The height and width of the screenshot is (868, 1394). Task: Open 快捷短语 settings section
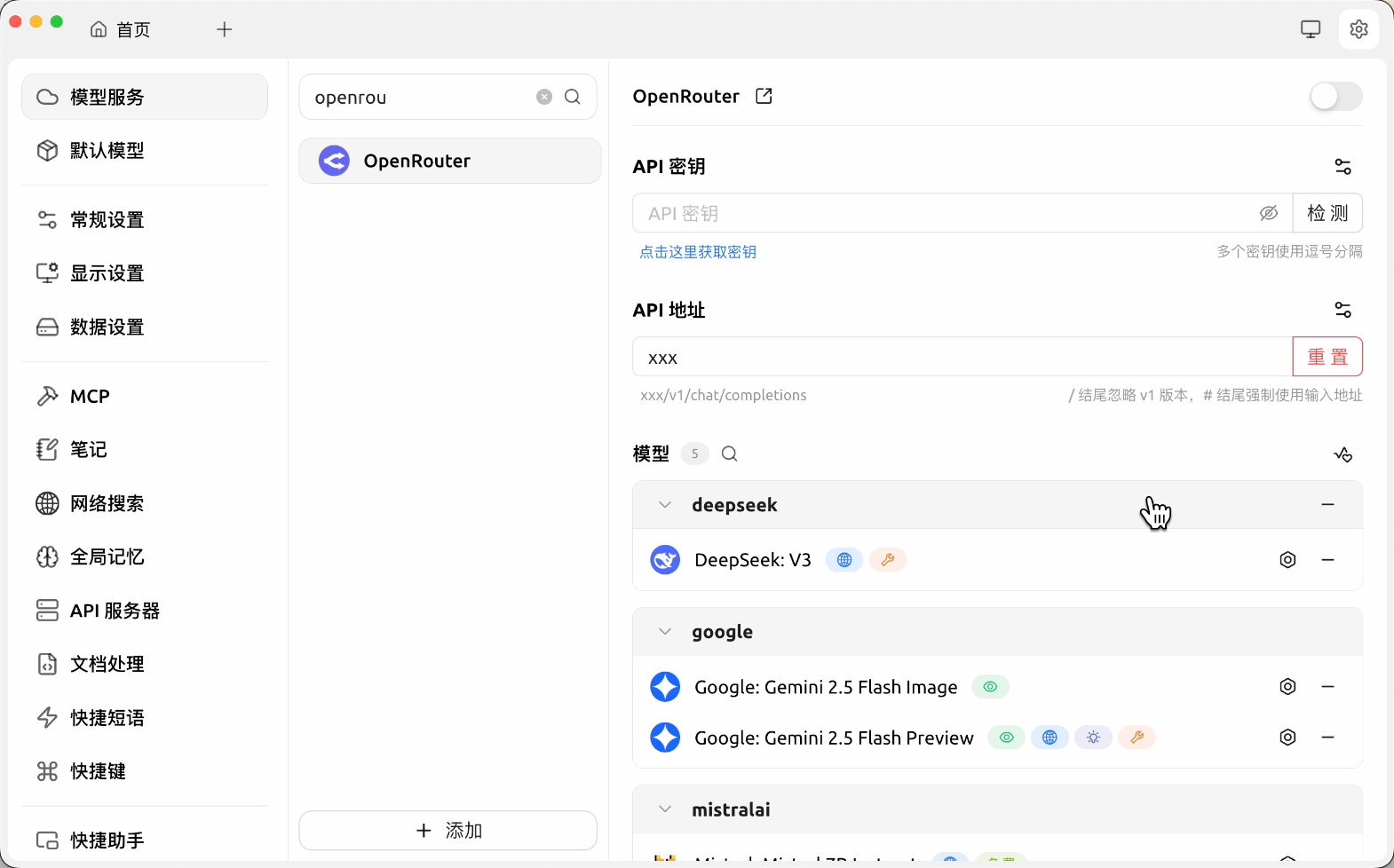145,717
